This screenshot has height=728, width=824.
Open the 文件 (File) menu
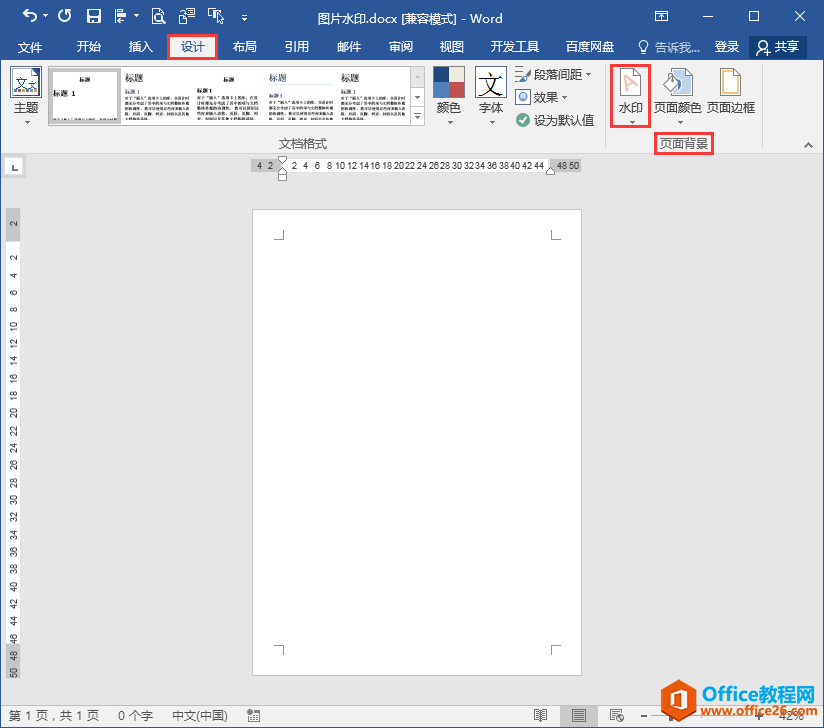29,47
